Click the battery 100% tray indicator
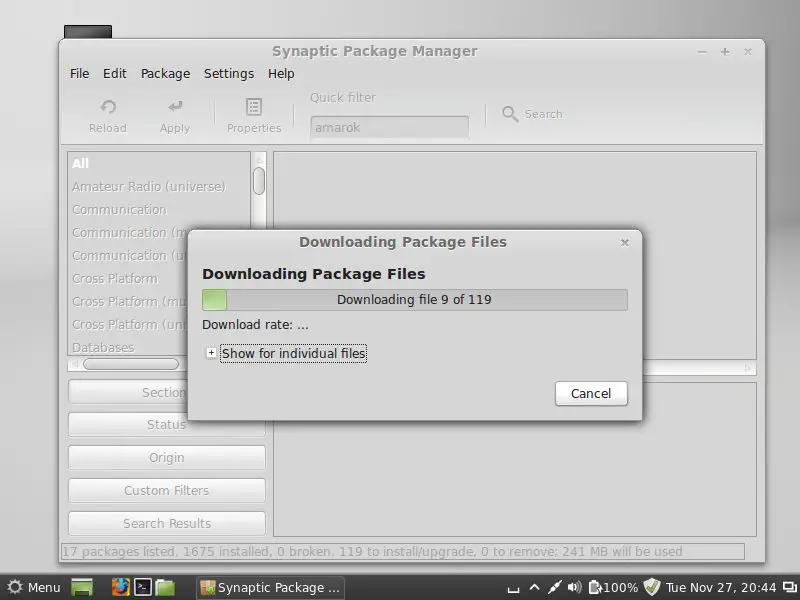Screen dimensions: 800x600 tap(613, 587)
